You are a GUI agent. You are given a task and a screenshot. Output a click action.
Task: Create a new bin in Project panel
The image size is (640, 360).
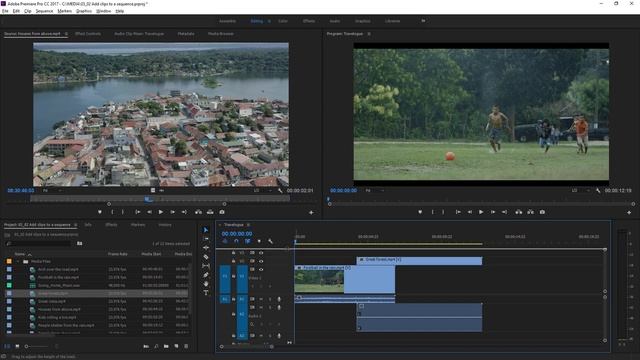(x=166, y=346)
